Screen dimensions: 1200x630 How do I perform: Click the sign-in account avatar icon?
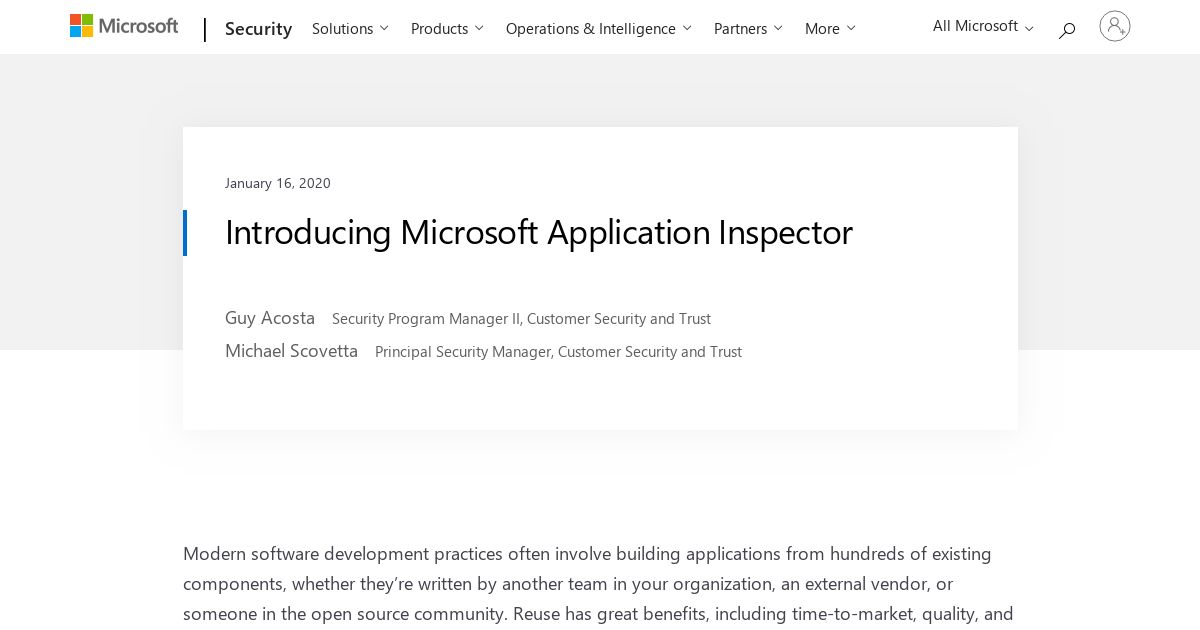(x=1115, y=26)
